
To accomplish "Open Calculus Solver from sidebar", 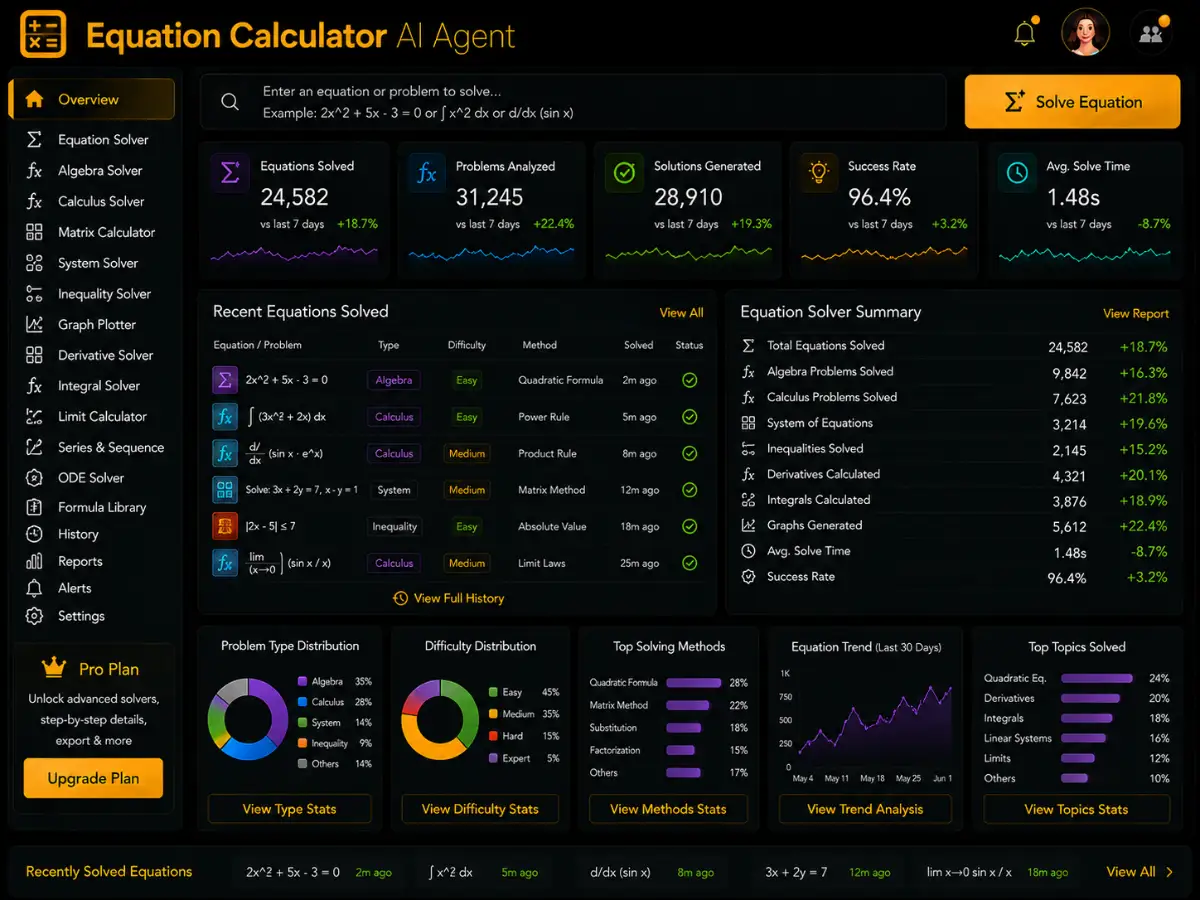I will coord(92,201).
